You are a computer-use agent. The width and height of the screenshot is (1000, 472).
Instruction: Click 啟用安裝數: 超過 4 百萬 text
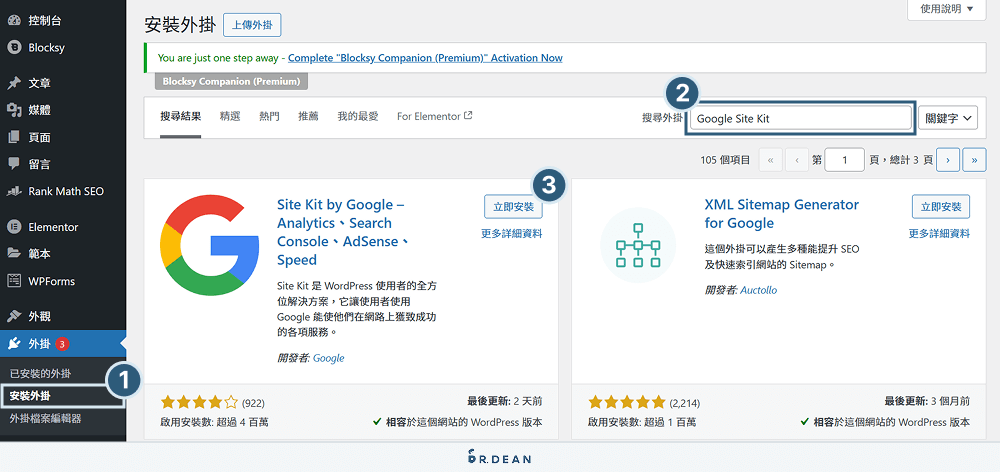coord(214,422)
